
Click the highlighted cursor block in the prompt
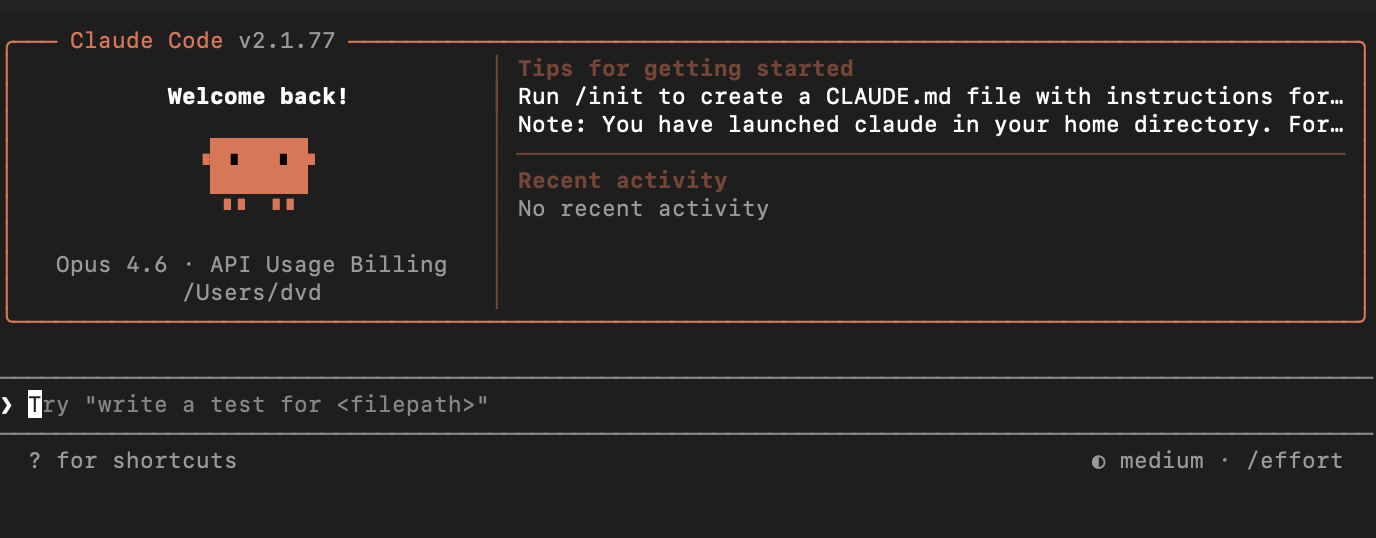coord(35,404)
